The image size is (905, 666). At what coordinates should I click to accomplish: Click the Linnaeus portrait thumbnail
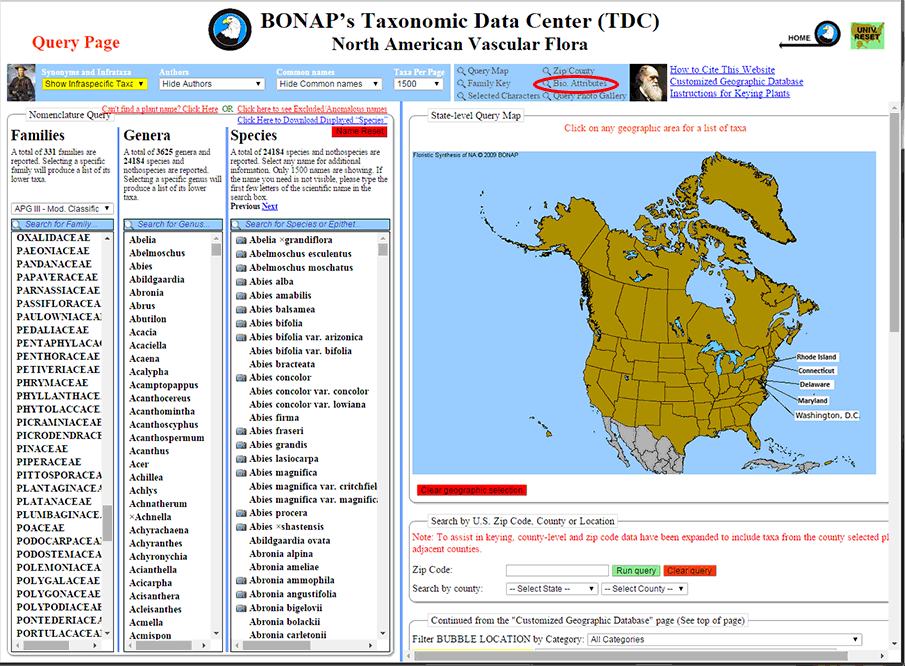(21, 83)
